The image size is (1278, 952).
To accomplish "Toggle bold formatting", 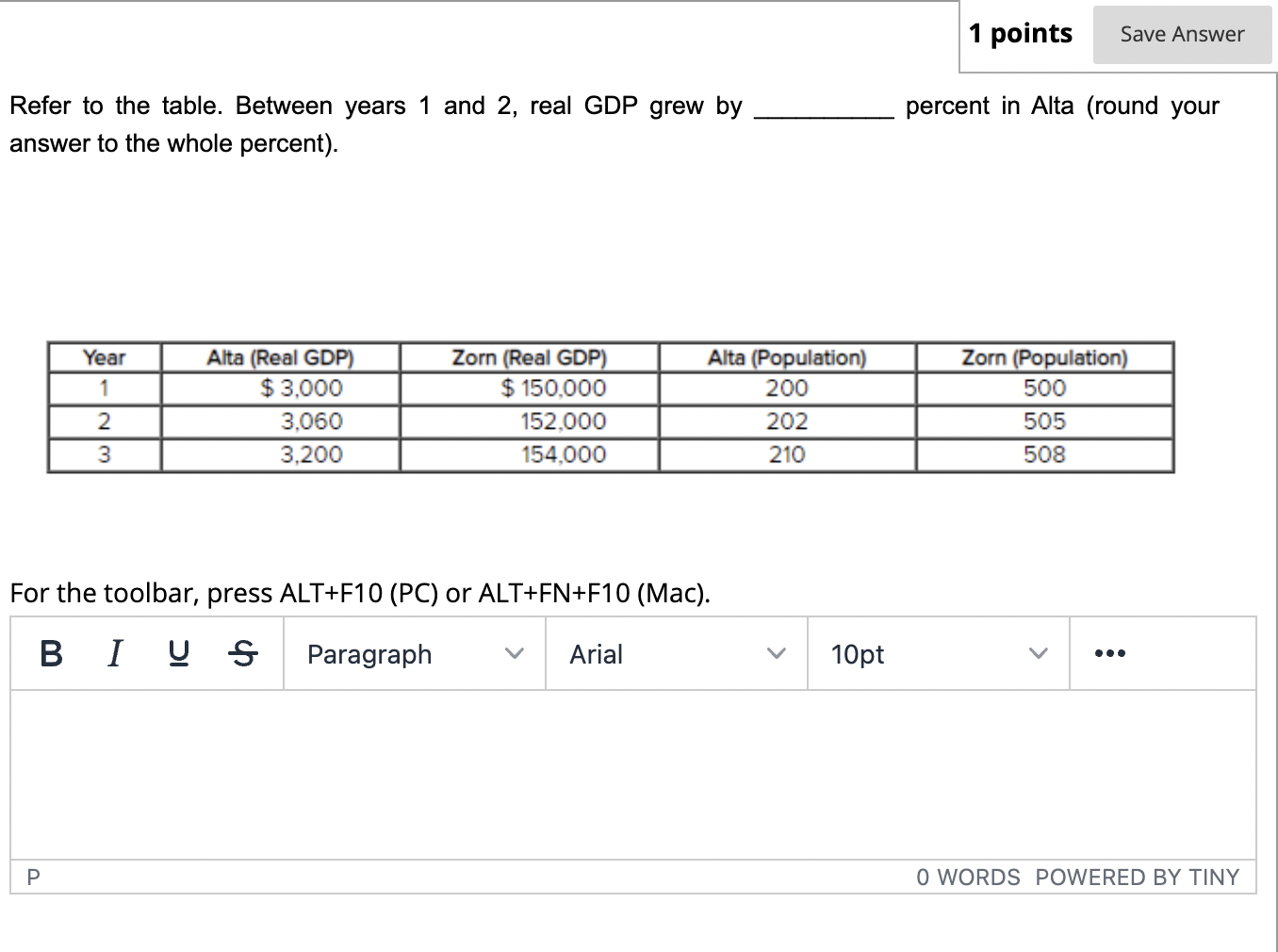I will coord(51,653).
